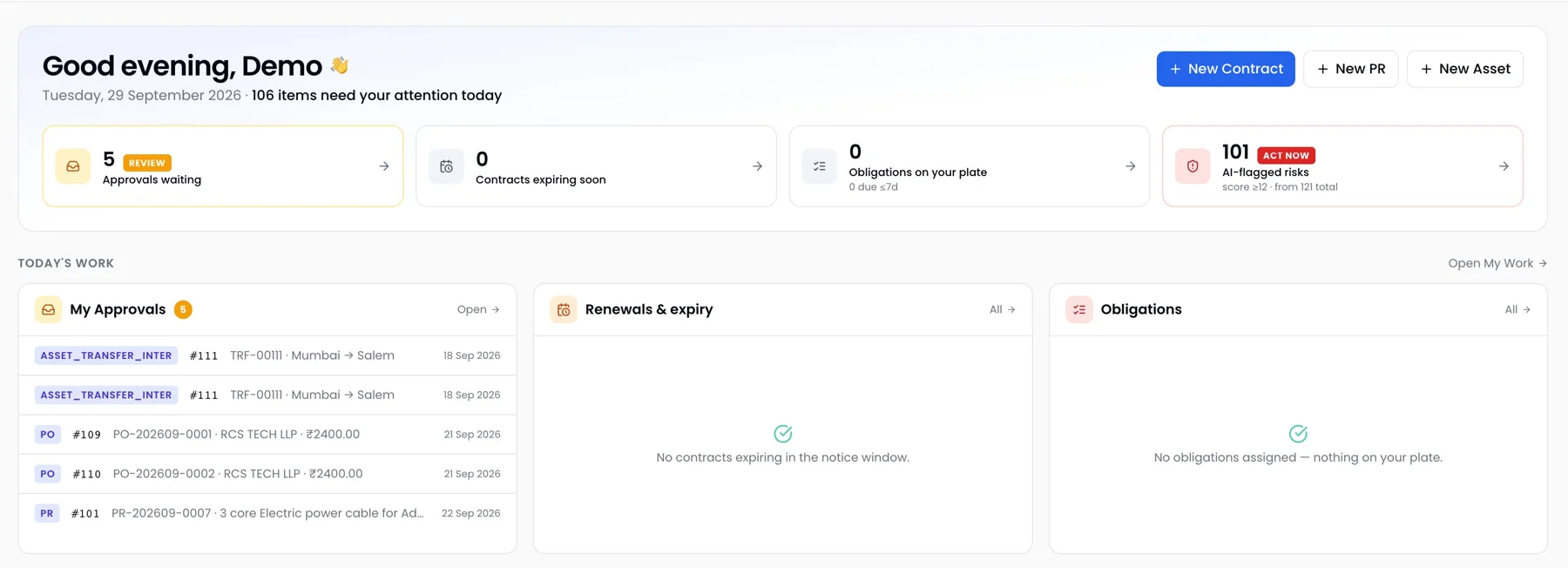The width and height of the screenshot is (1568, 568).
Task: Open My Work link
Action: 1497,263
